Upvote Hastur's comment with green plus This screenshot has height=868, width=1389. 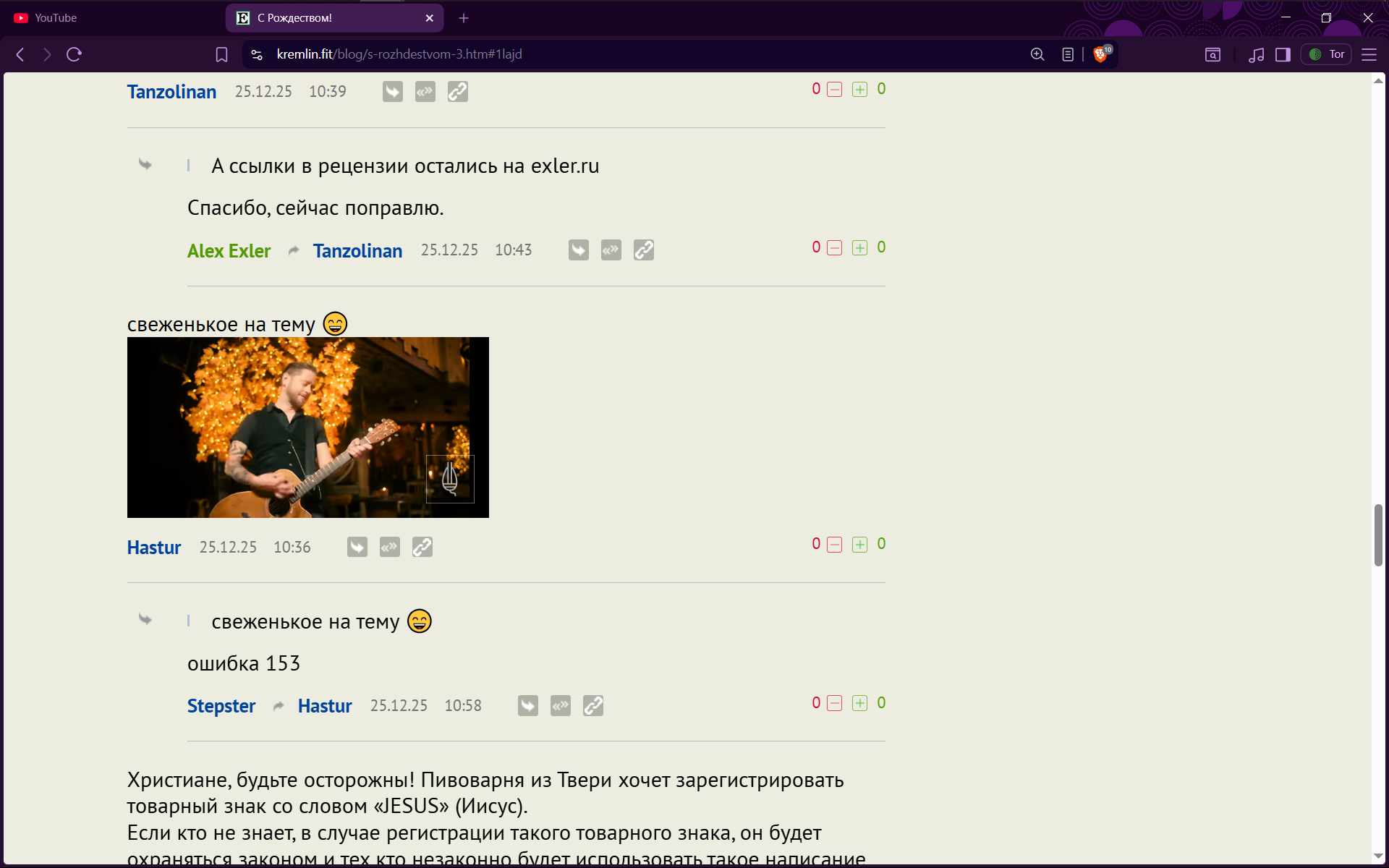pos(859,545)
